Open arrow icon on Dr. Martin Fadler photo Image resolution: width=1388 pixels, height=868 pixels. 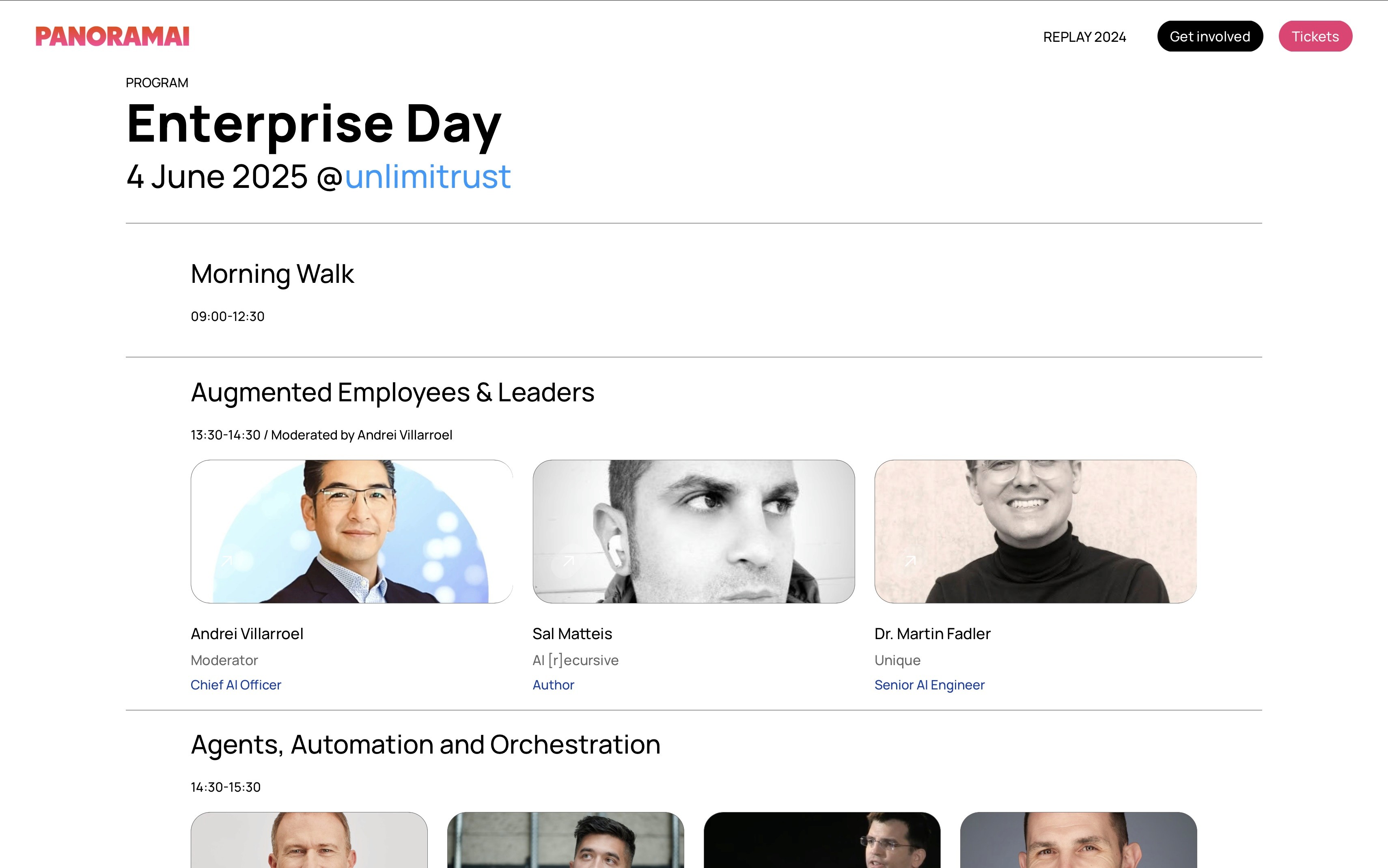910,561
